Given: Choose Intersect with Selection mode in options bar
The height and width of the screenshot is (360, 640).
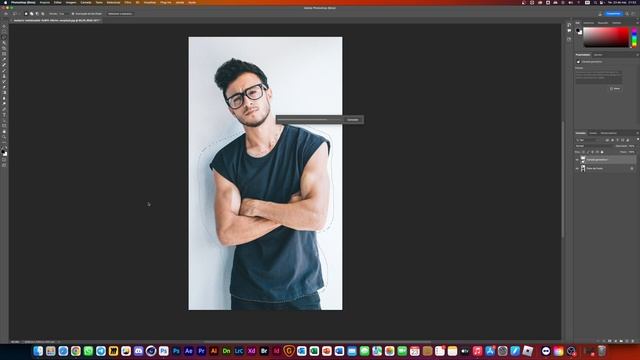Looking at the screenshot, I should click(42, 14).
